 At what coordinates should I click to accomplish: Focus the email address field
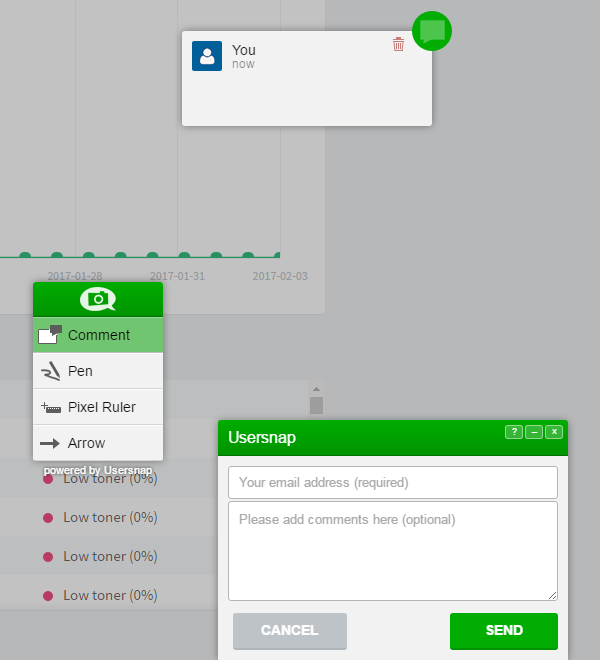coord(393,482)
